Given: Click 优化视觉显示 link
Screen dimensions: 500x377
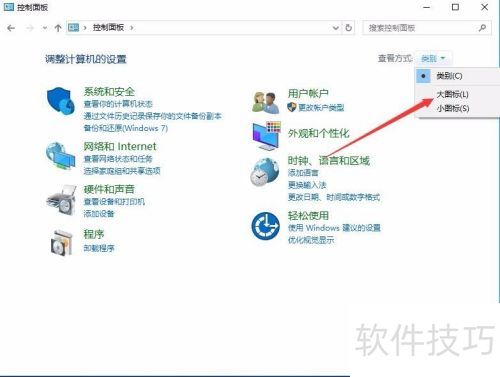Looking at the screenshot, I should click(311, 240).
